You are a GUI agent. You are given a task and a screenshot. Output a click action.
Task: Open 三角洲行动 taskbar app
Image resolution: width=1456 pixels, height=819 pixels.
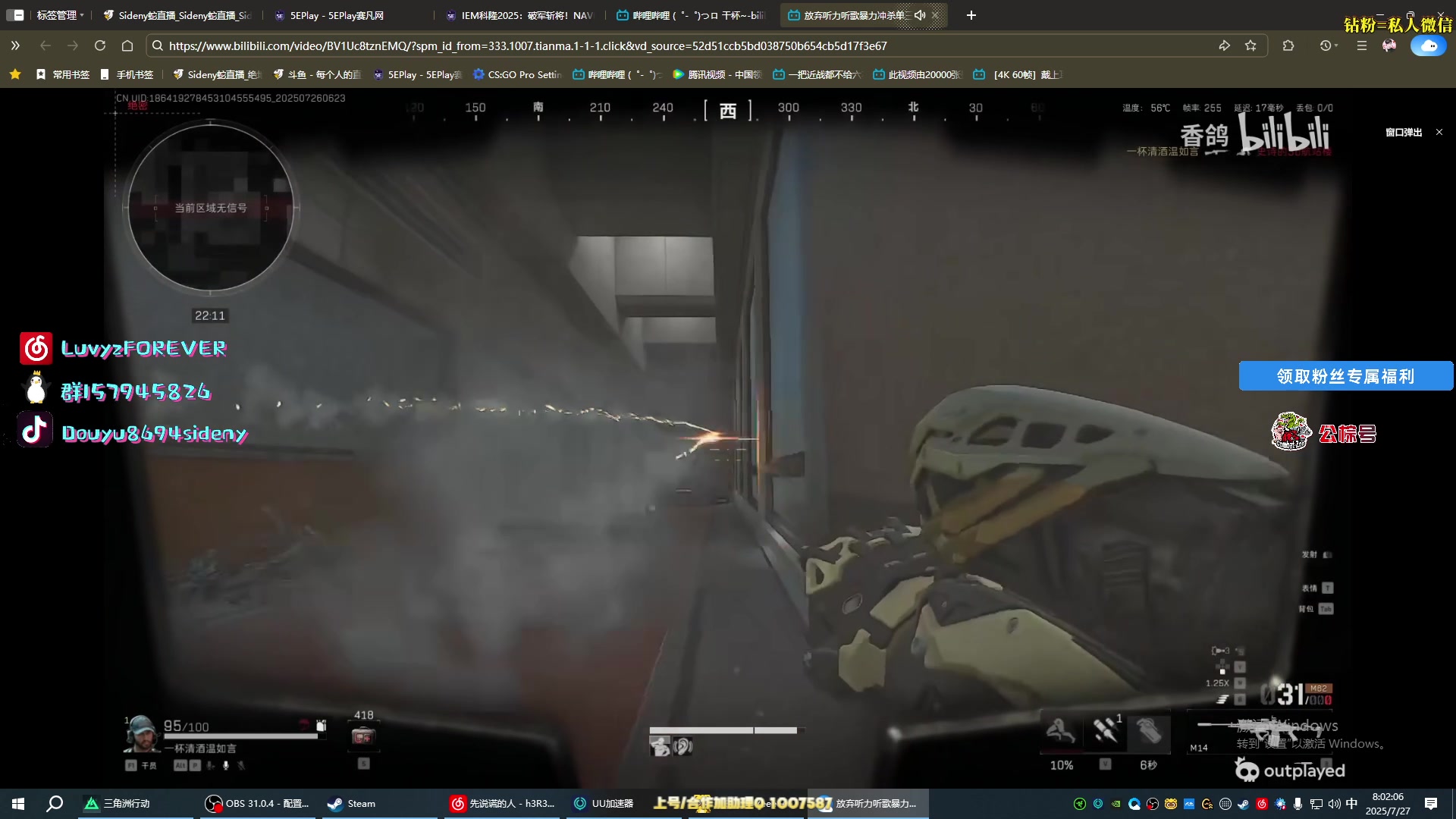(136, 804)
